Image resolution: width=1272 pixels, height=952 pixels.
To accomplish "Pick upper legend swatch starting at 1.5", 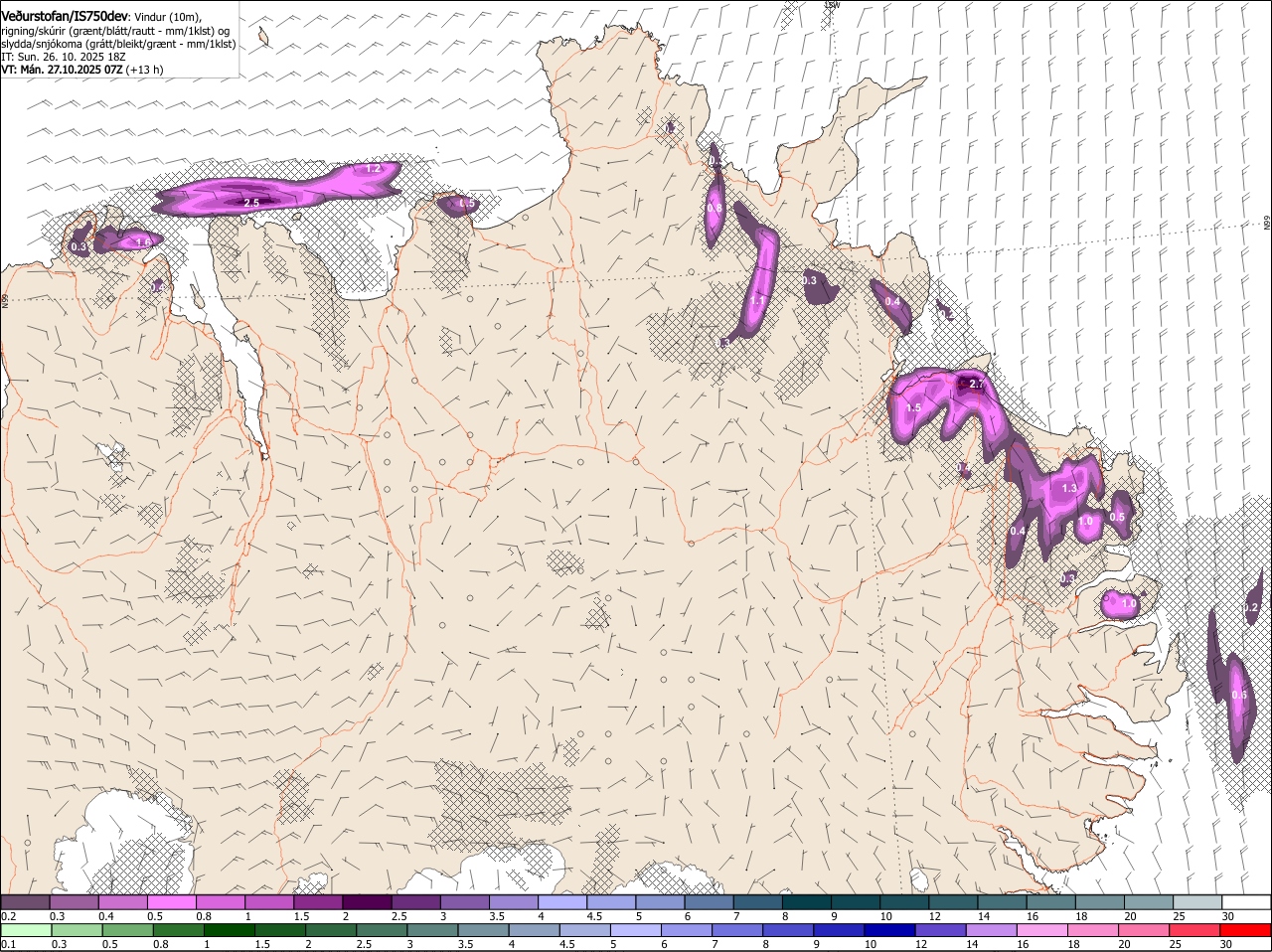I will (x=317, y=901).
